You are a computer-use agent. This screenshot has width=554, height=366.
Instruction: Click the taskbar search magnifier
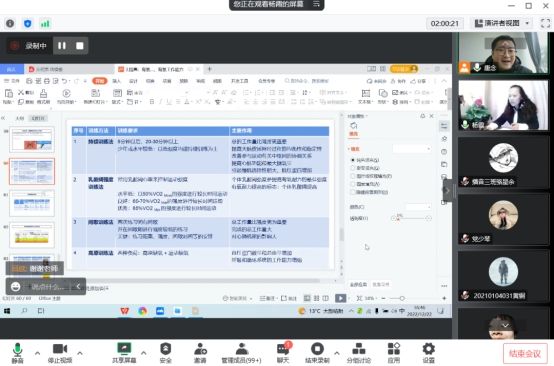[x=24, y=311]
